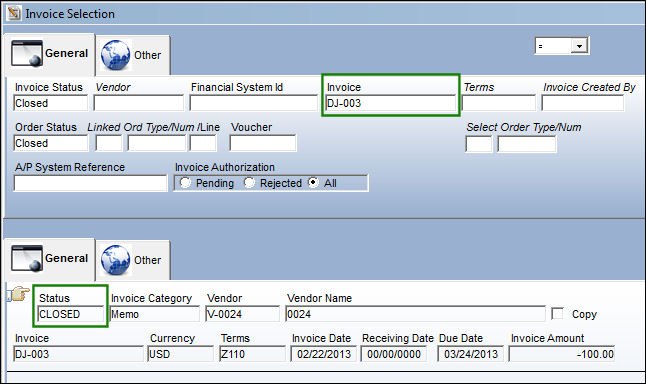Open the equals operator dropdown
The image size is (646, 384).
click(579, 46)
